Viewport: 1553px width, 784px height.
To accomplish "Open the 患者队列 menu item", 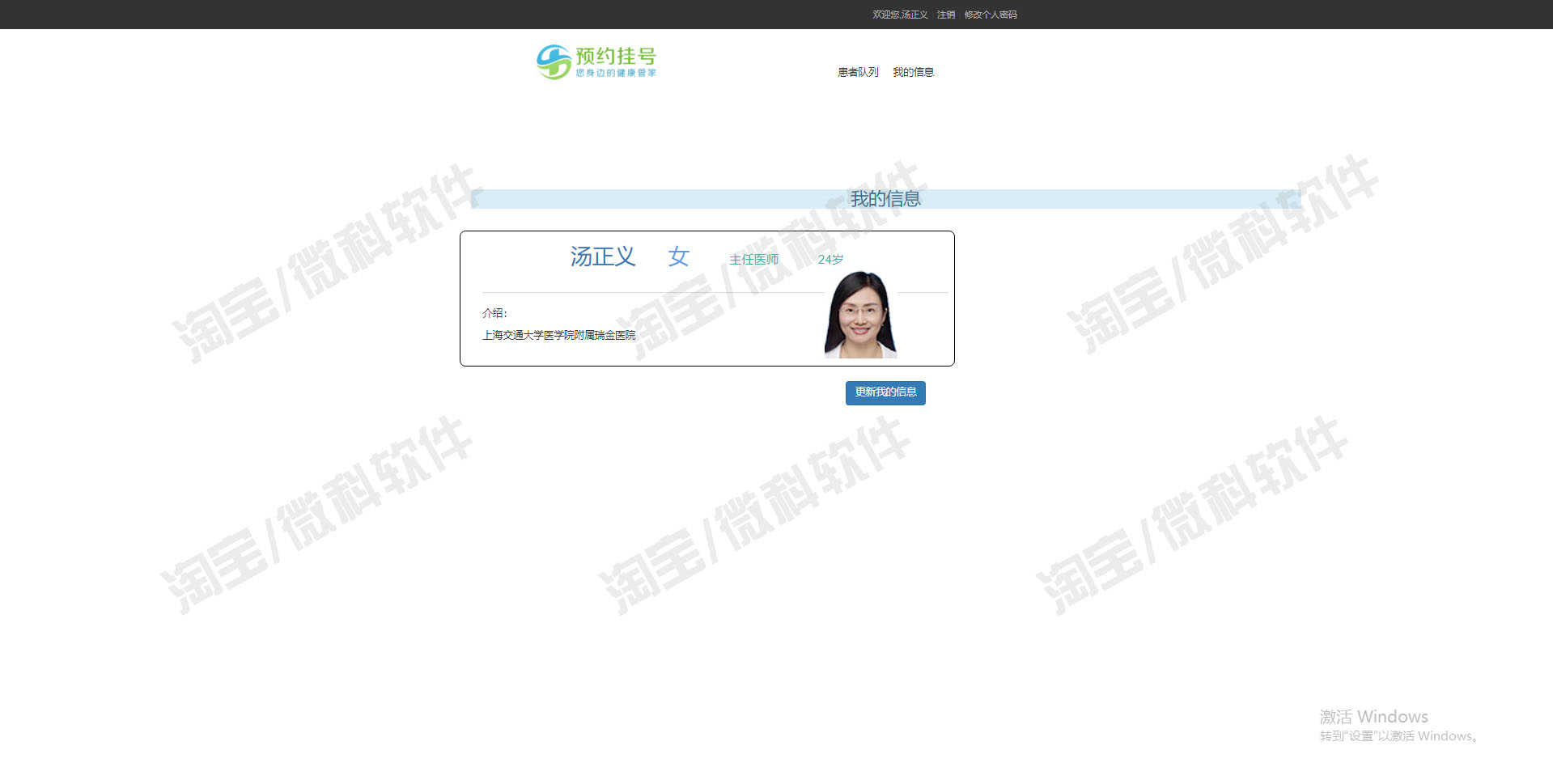I will [x=858, y=72].
